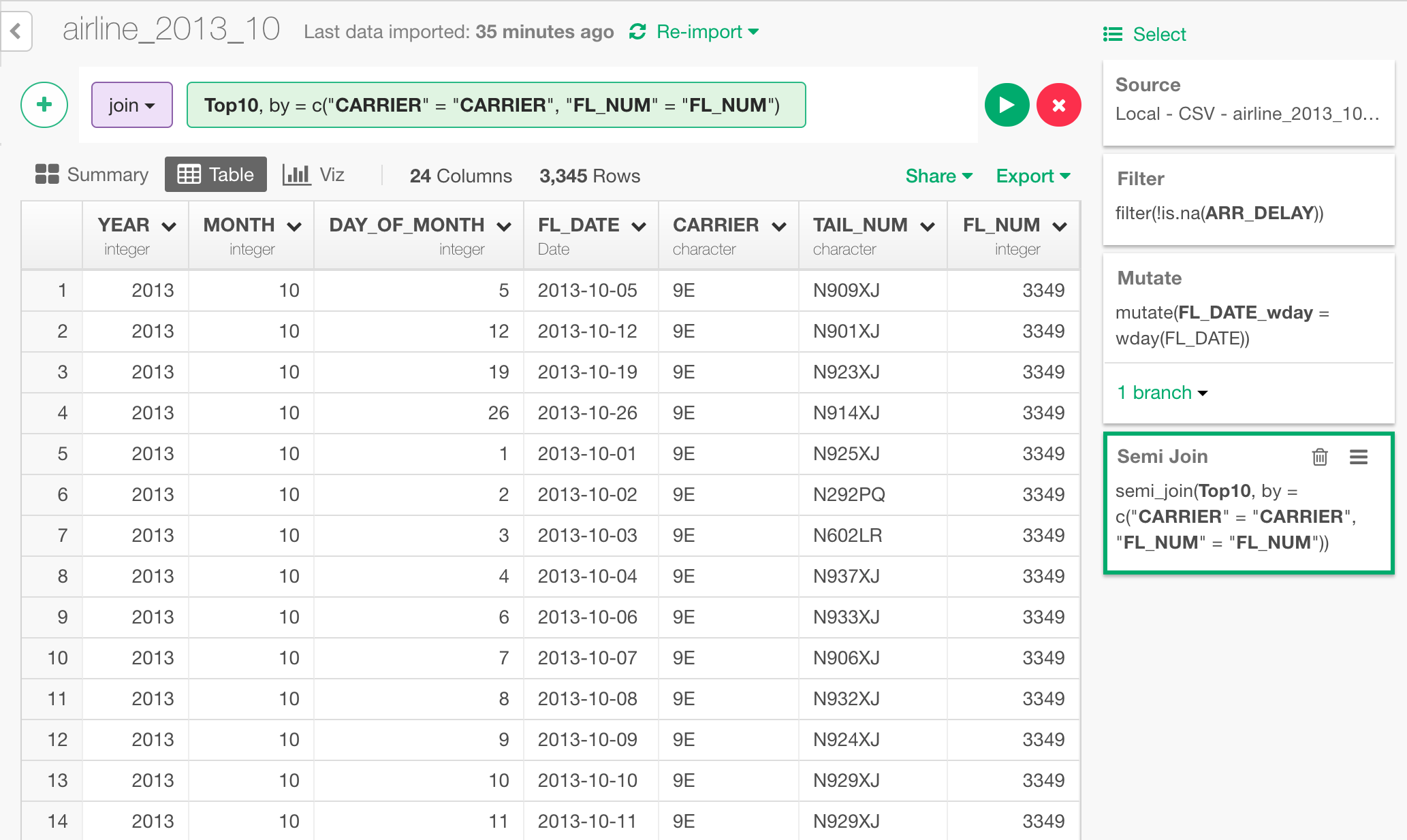Delete the Semi Join step via trash icon
Viewport: 1407px width, 840px height.
coord(1320,457)
